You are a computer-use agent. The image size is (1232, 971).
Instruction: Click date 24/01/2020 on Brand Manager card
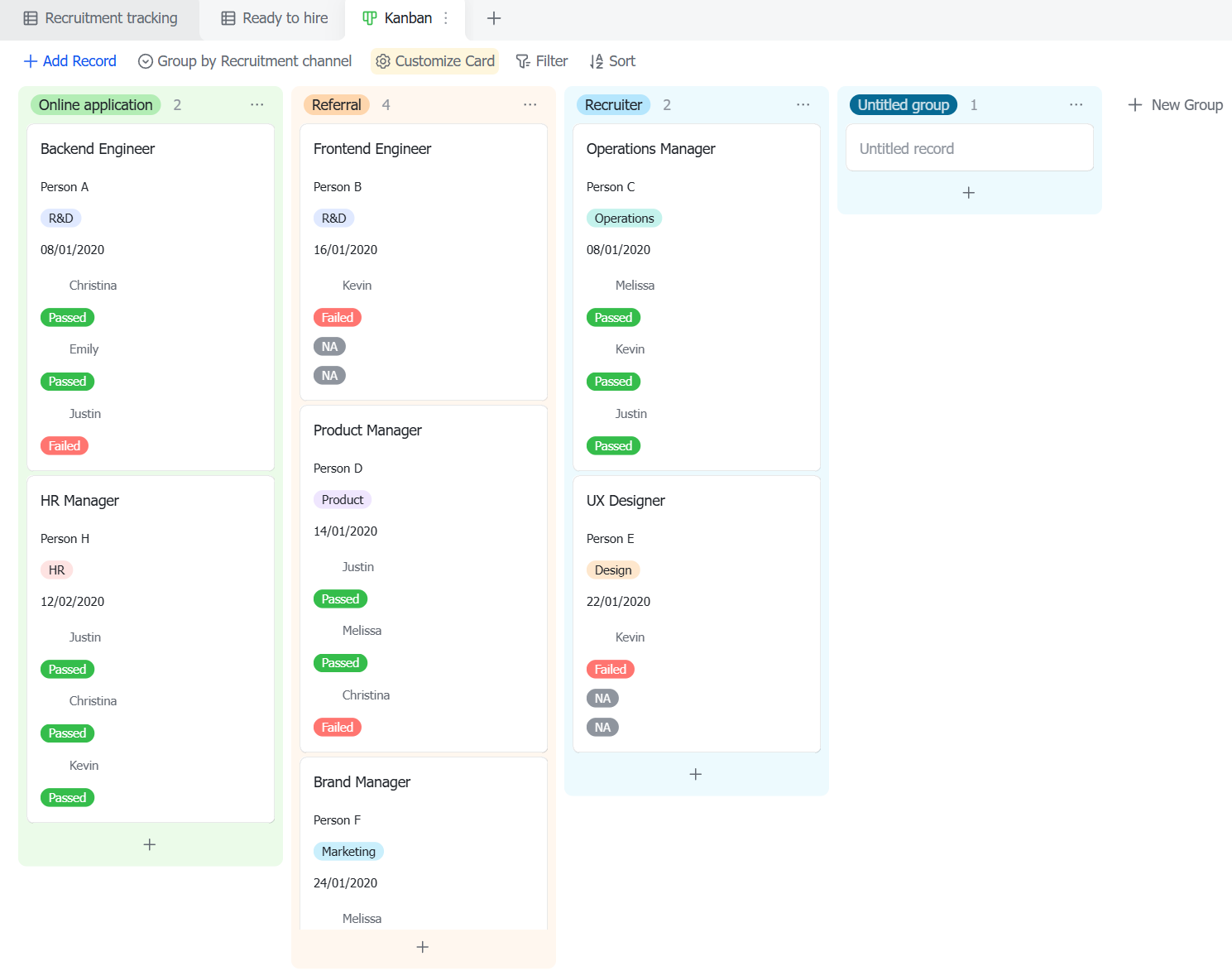345,883
